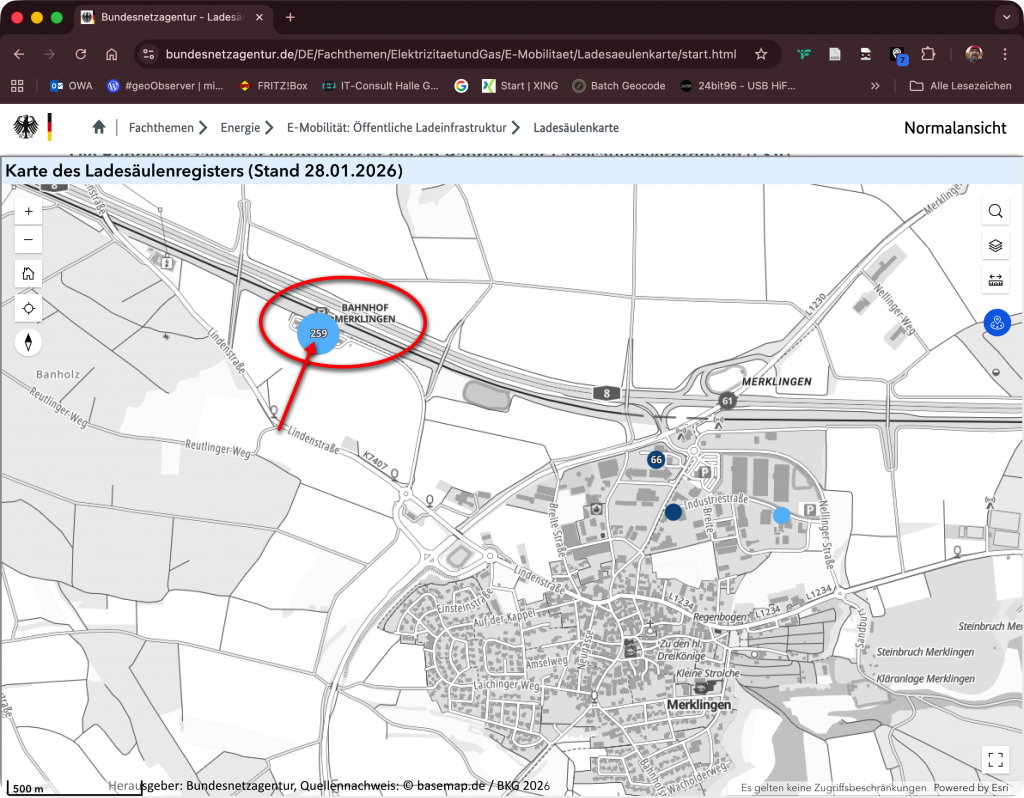Open the layers list panel
Viewport: 1024px width, 798px height.
click(x=995, y=245)
